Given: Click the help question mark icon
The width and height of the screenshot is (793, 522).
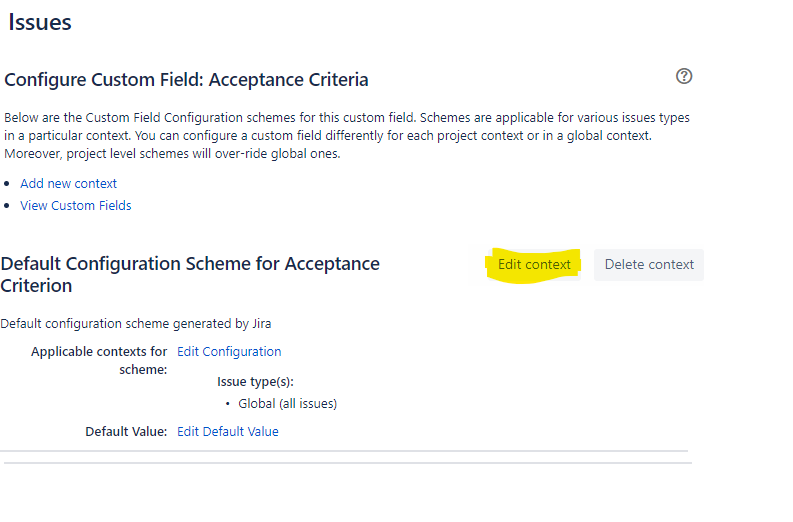Looking at the screenshot, I should point(684,76).
